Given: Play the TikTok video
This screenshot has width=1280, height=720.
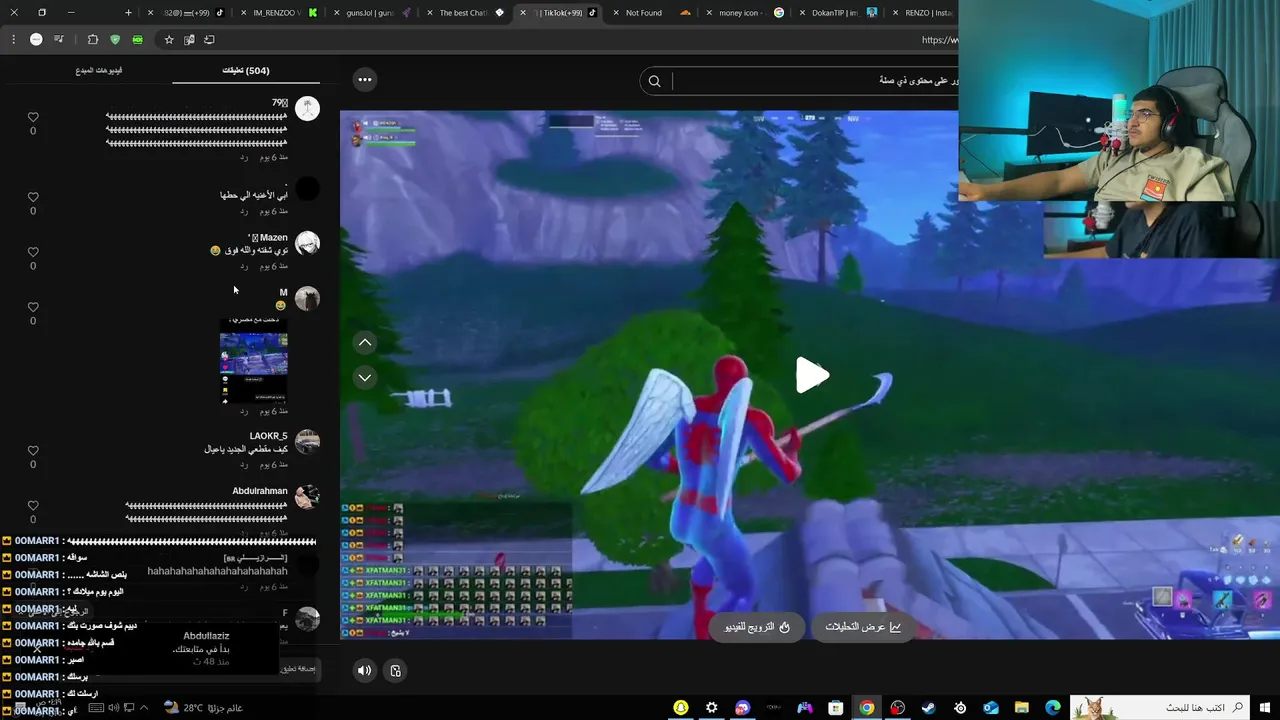Looking at the screenshot, I should 811,376.
